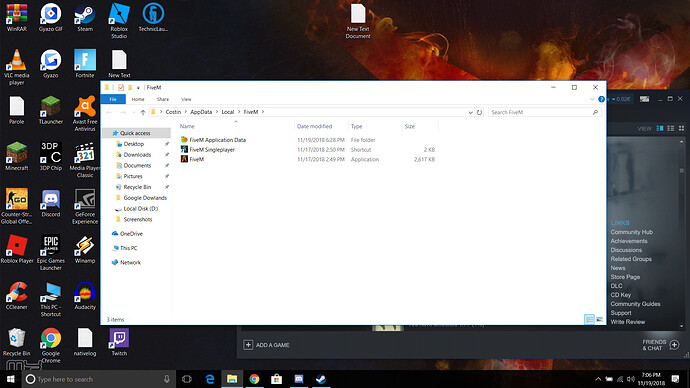Open Friends & Chat in Steam

pyautogui.click(x=661, y=345)
